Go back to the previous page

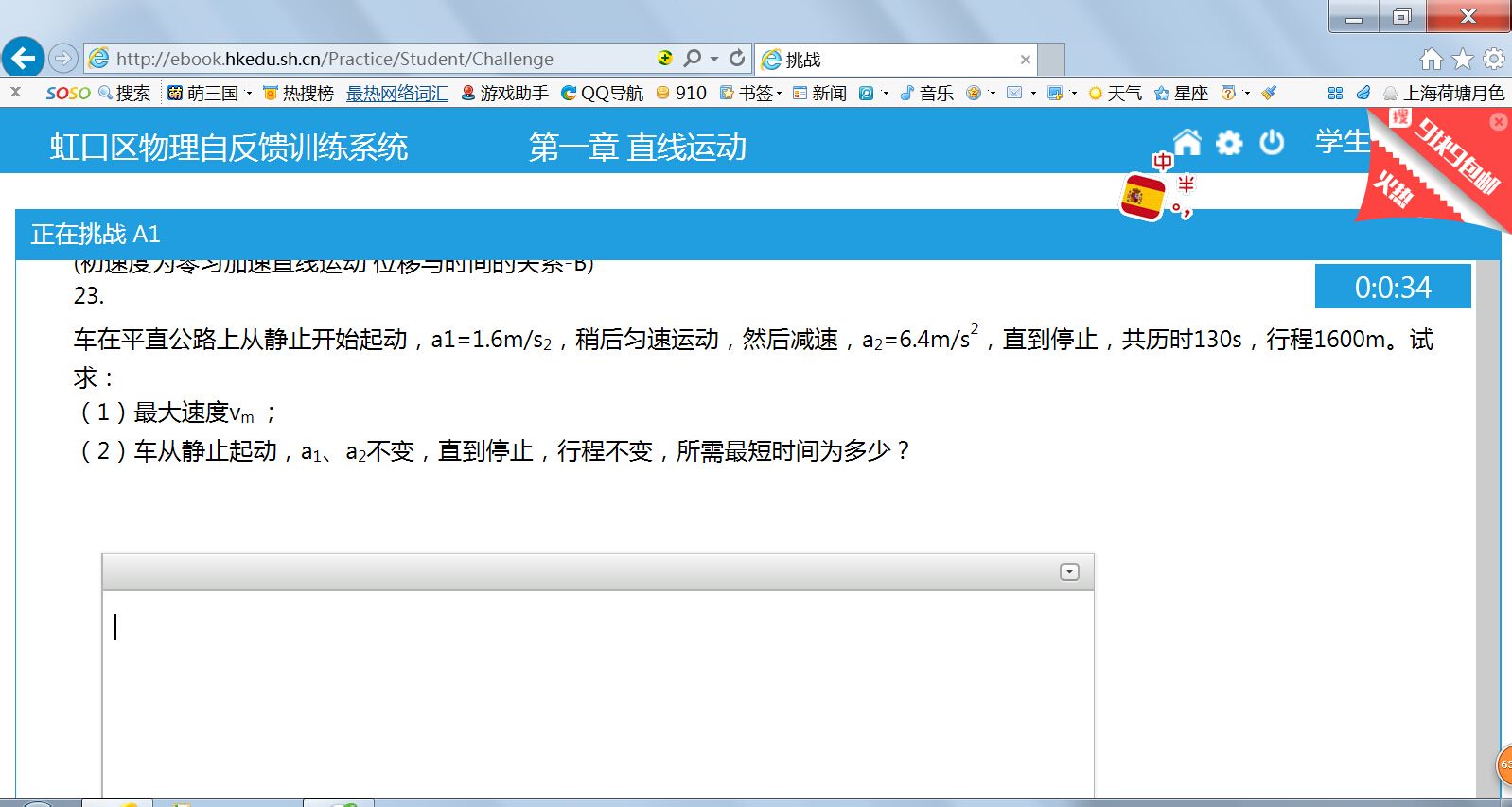23,58
